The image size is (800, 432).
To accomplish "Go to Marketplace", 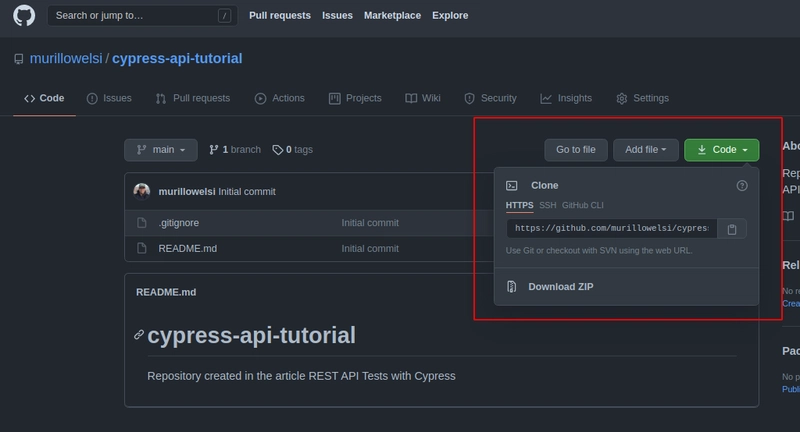I will tap(392, 15).
